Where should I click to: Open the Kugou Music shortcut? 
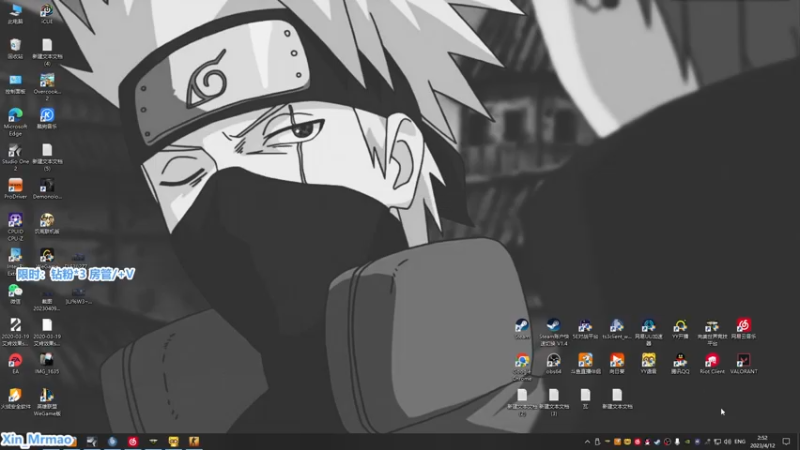coord(47,118)
